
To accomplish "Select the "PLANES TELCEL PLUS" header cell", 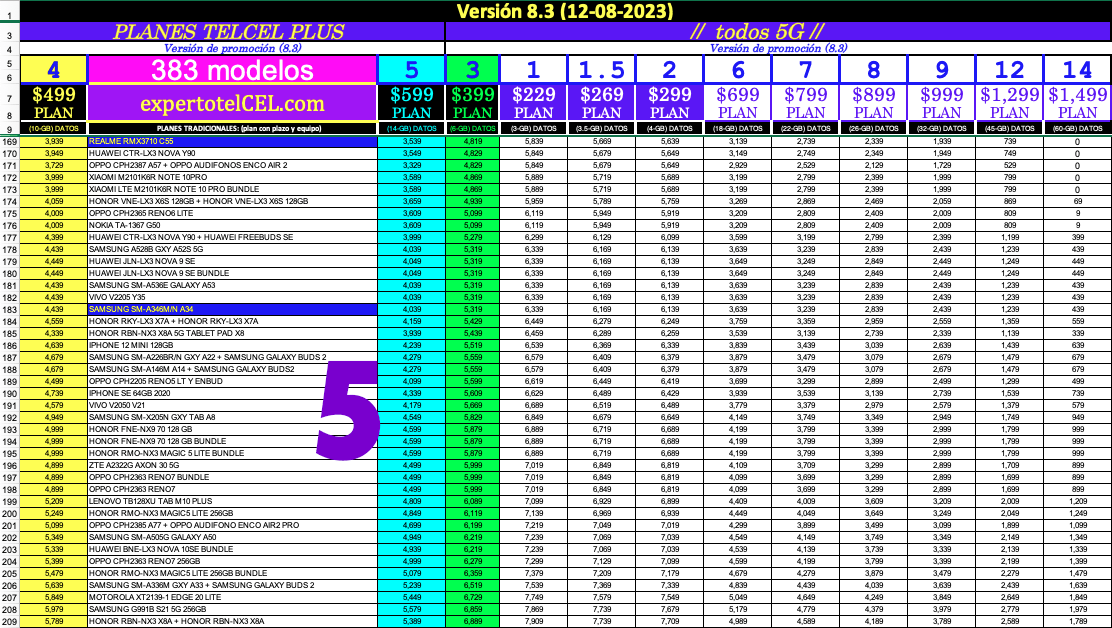I will coord(232,32).
